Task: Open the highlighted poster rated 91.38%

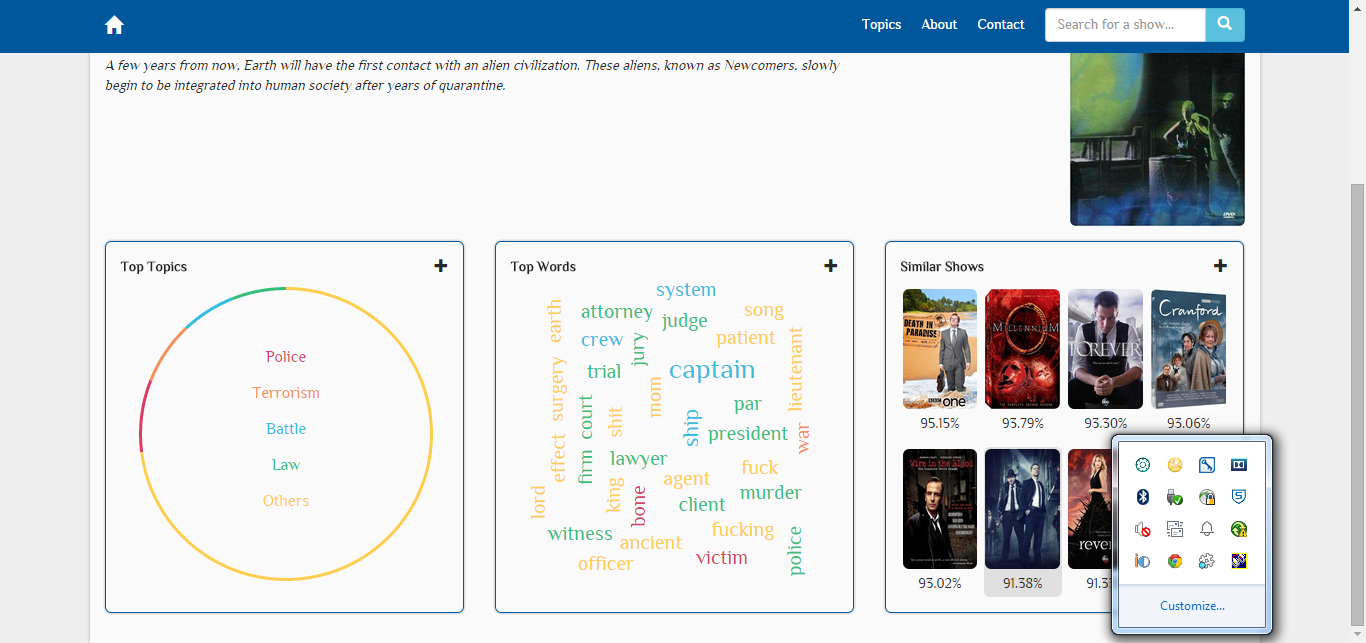Action: [x=1022, y=509]
